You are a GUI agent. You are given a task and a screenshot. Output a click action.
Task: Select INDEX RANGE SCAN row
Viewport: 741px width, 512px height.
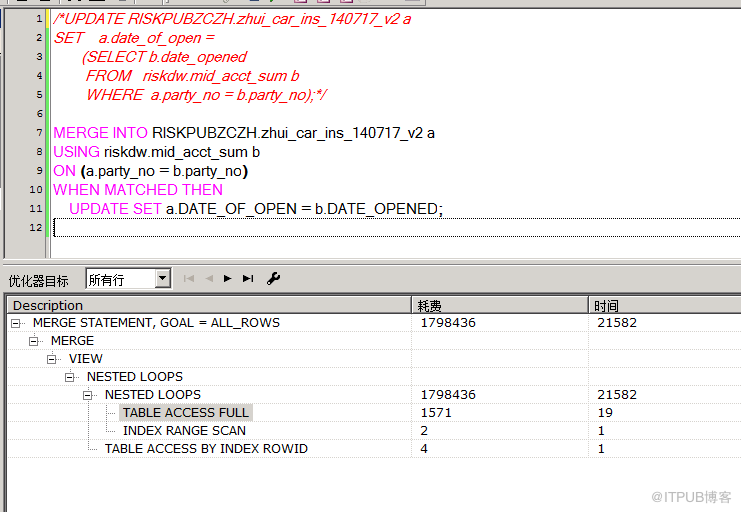click(184, 431)
